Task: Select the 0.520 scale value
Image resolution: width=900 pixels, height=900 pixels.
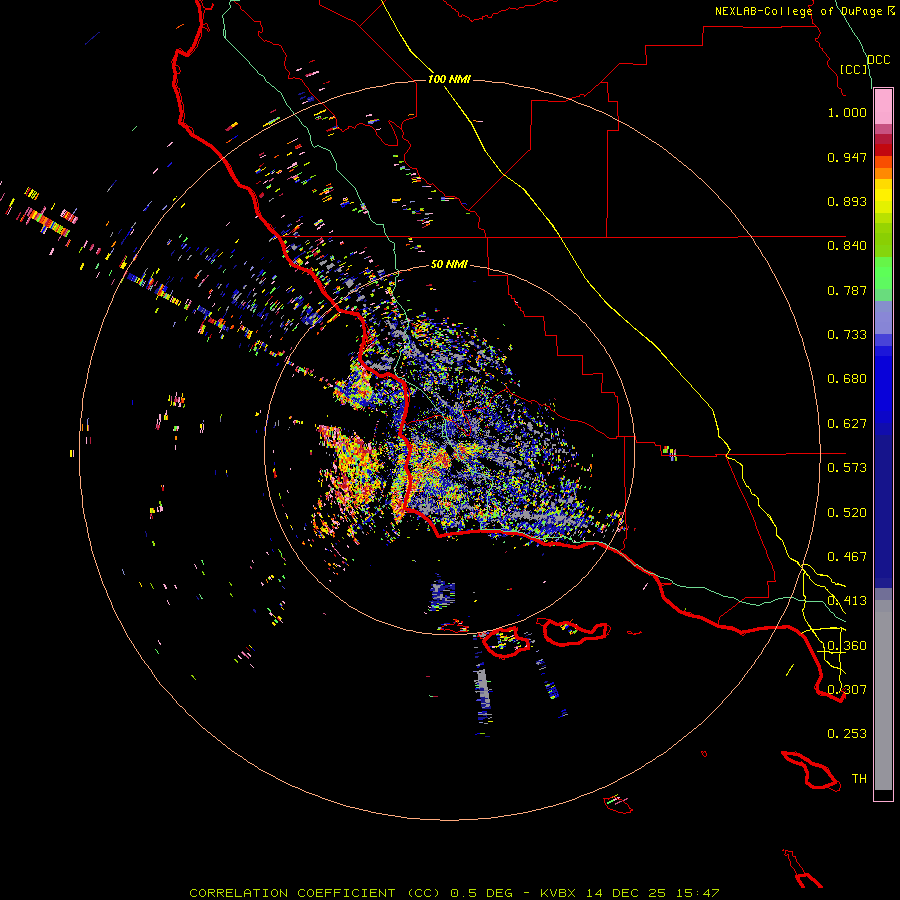Action: point(847,513)
